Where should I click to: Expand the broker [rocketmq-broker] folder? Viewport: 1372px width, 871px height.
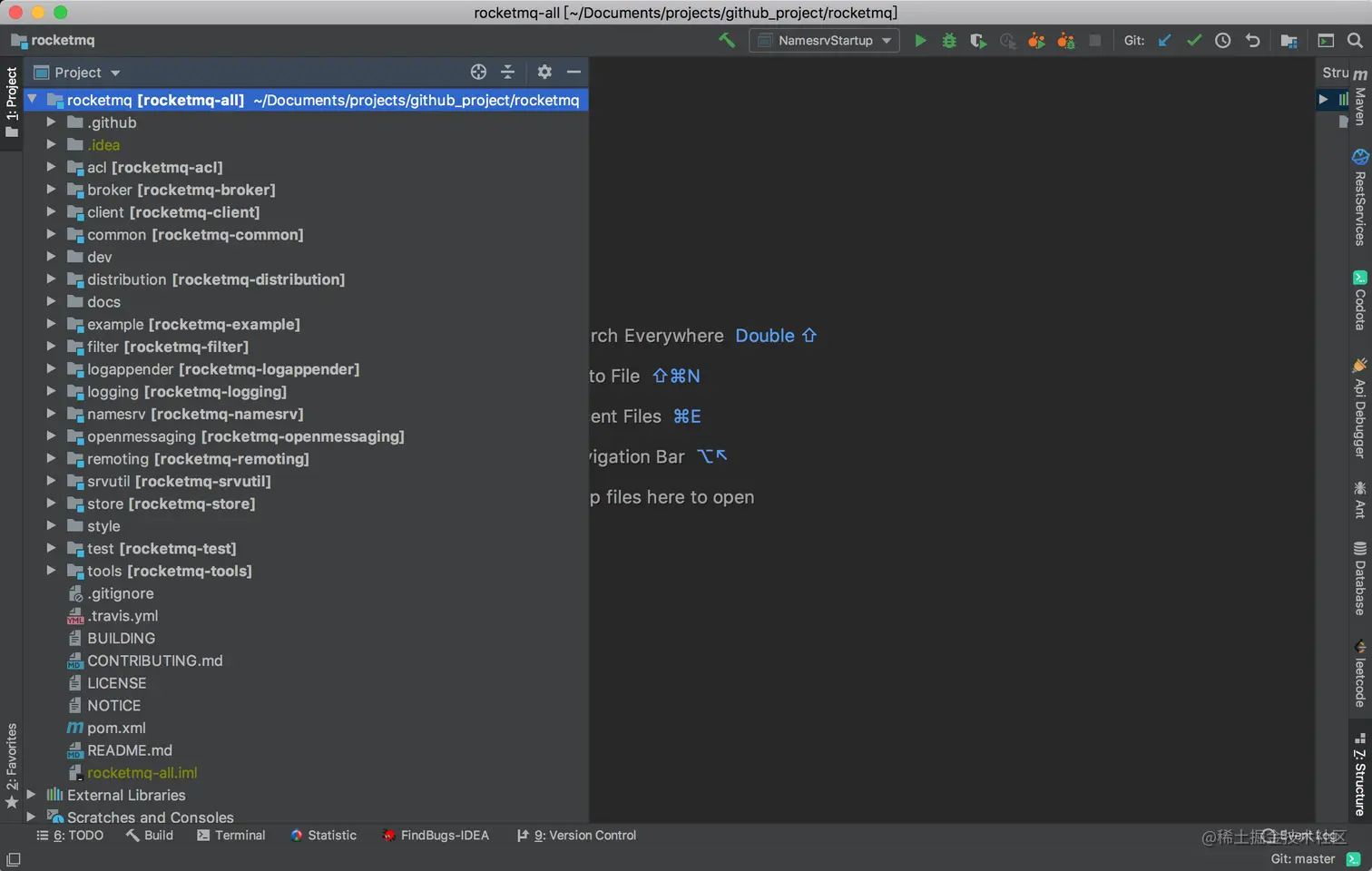pyautogui.click(x=52, y=189)
